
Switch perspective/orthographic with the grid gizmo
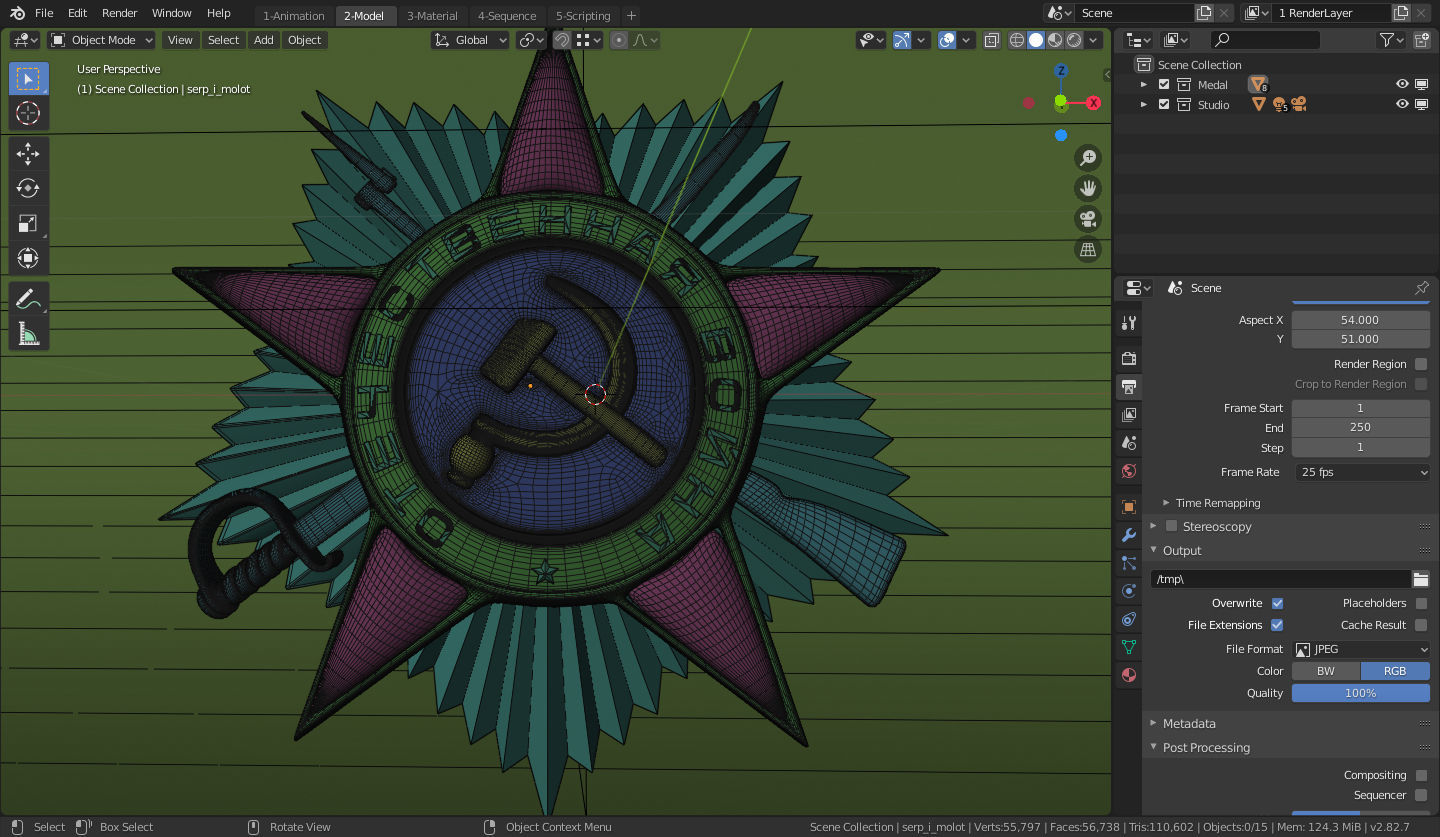click(x=1088, y=250)
